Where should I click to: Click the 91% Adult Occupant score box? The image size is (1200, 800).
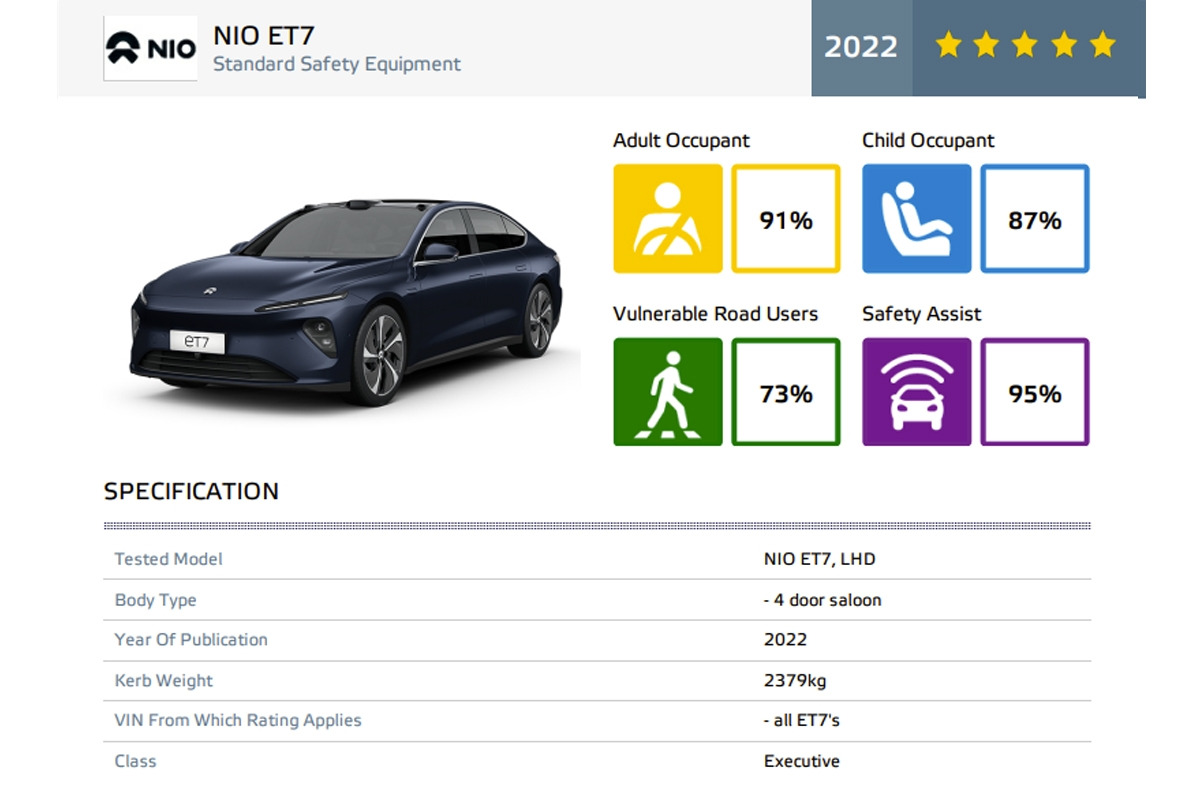point(786,219)
